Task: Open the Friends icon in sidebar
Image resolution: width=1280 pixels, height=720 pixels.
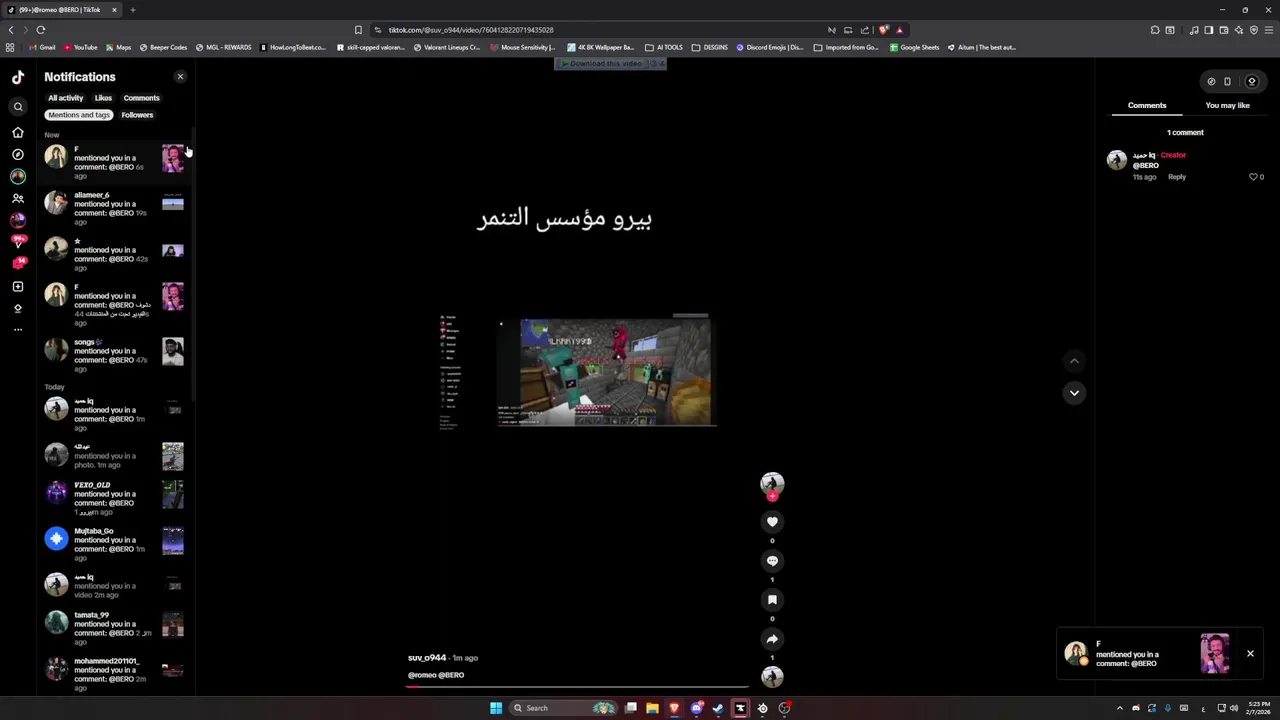Action: [x=18, y=198]
